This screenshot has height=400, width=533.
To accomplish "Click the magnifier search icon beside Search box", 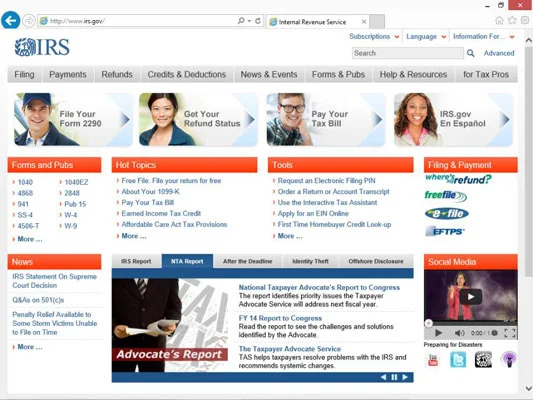I will 470,53.
